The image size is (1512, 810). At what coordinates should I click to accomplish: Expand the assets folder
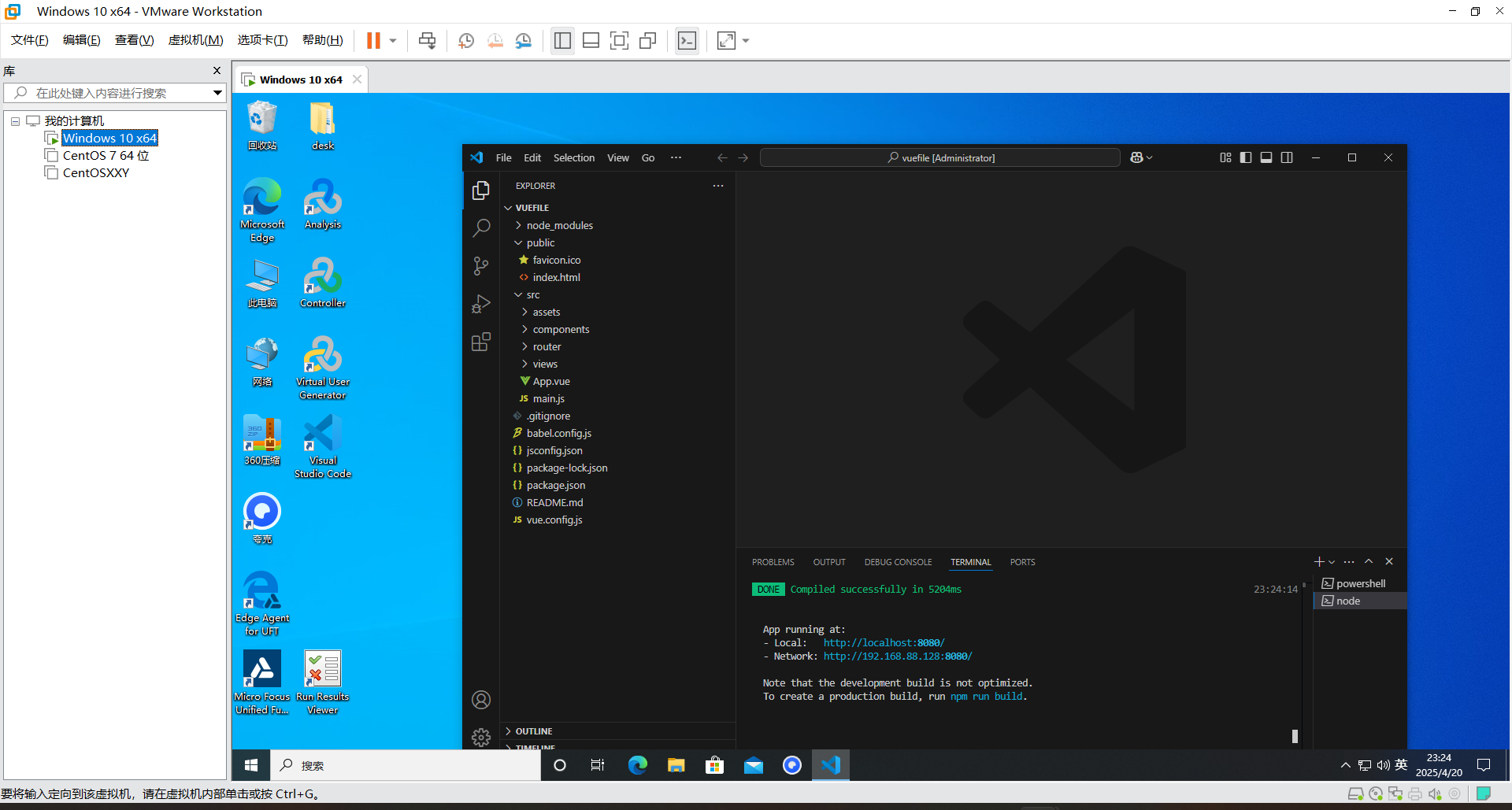click(x=617, y=312)
